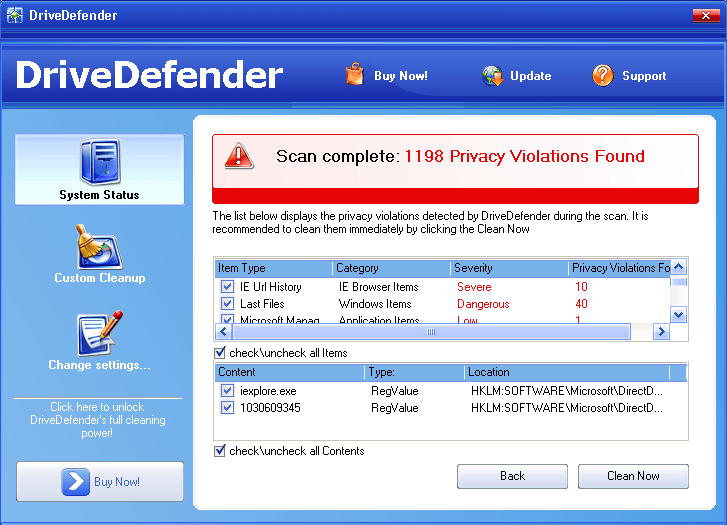Uncheck the iexplore.exe content entry
This screenshot has height=525, width=727.
coord(227,391)
